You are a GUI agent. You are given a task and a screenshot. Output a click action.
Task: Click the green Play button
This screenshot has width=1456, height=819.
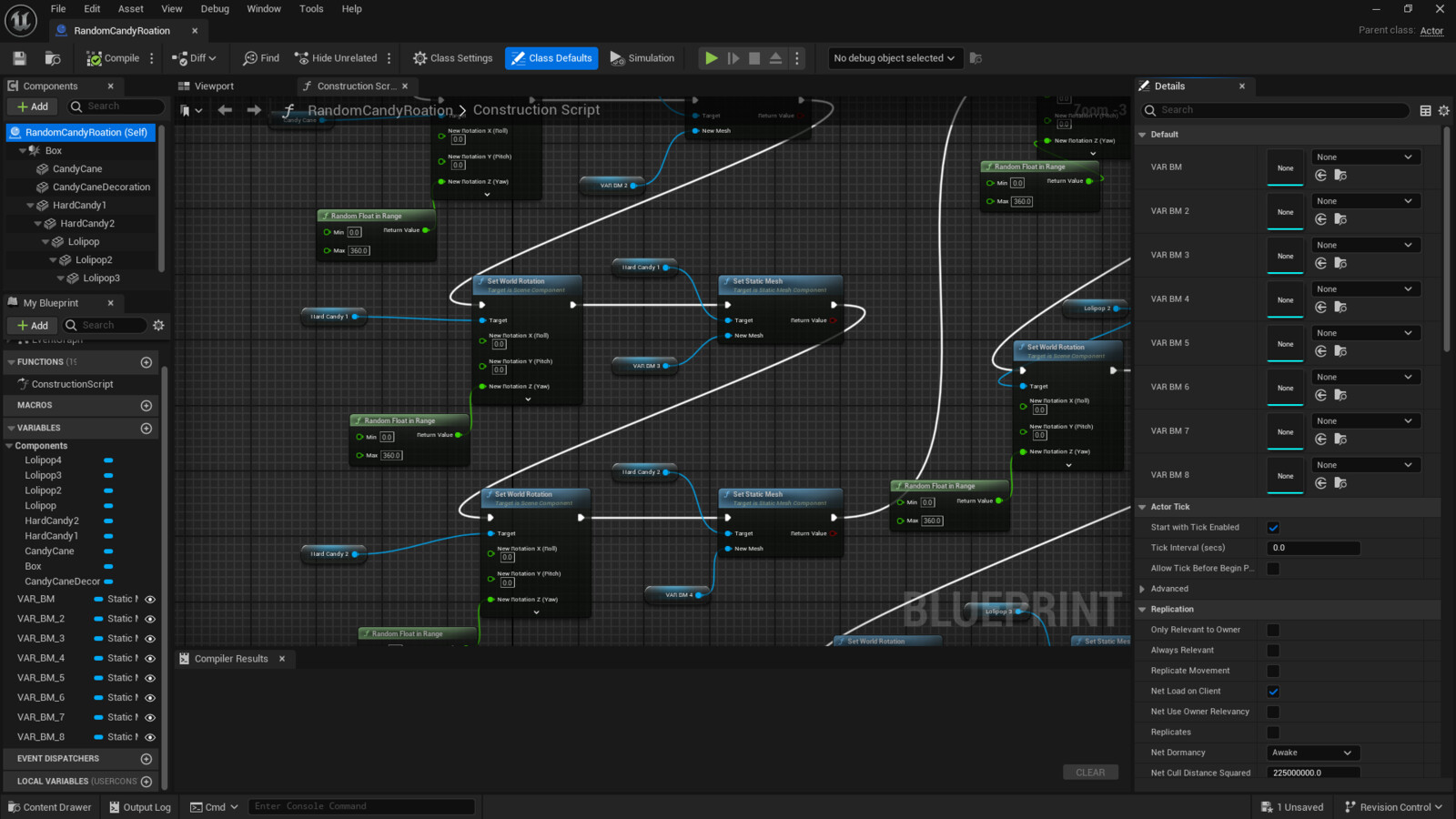pyautogui.click(x=711, y=58)
